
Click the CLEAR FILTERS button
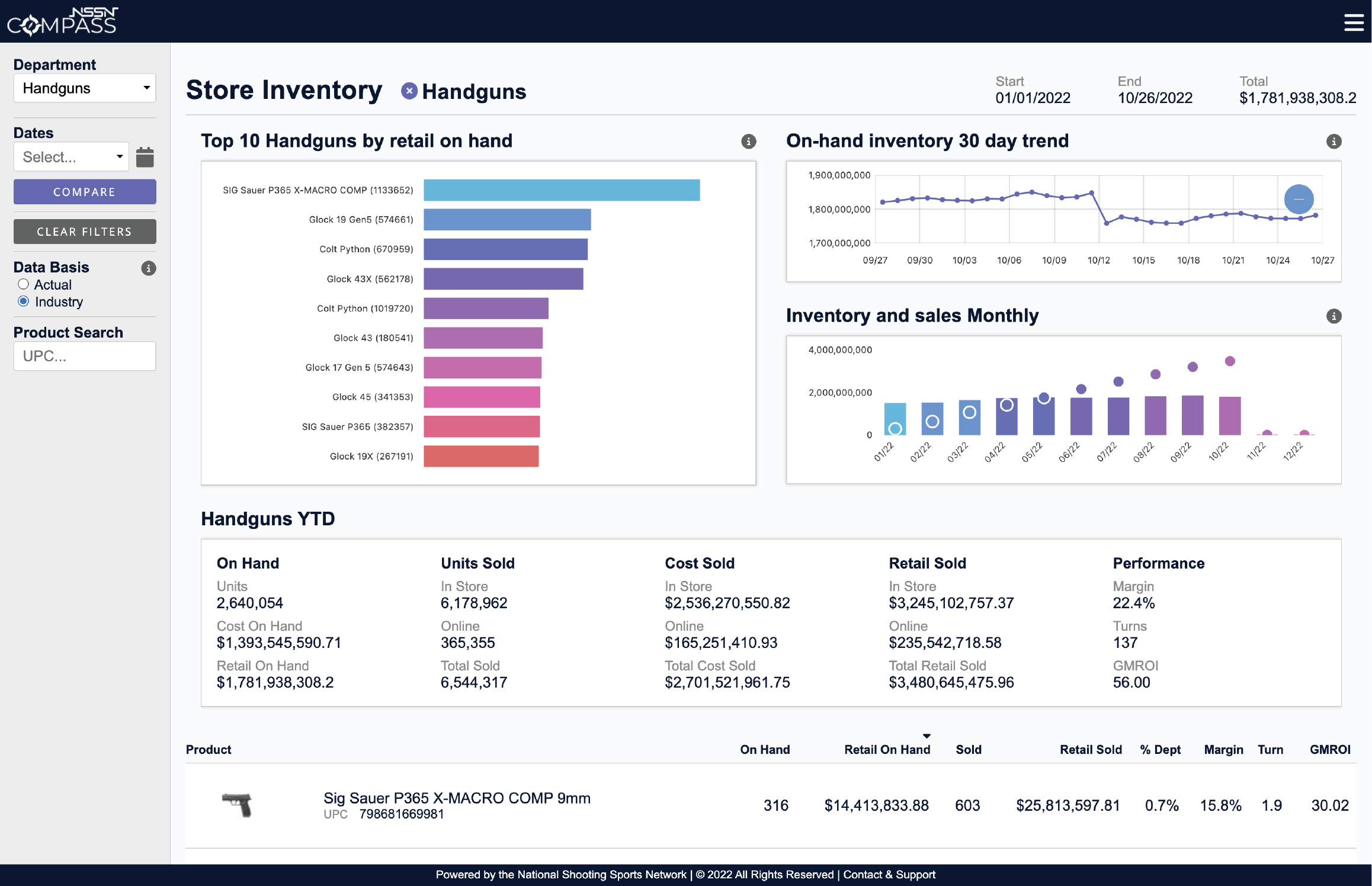click(85, 232)
